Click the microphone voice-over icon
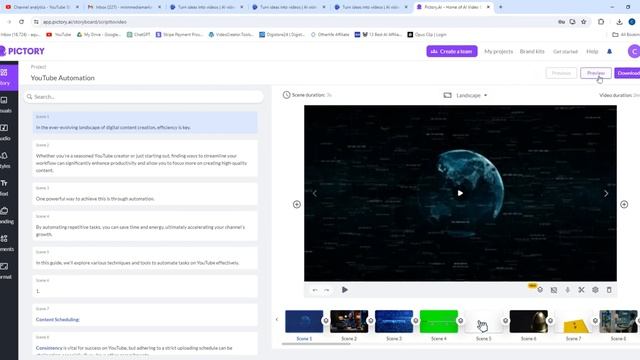This screenshot has width=640, height=360. [x=567, y=290]
